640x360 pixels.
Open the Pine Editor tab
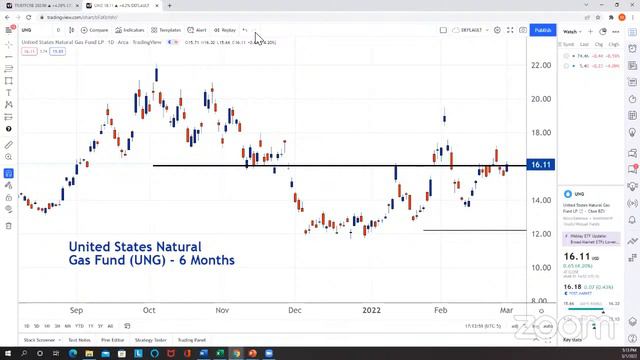point(113,340)
